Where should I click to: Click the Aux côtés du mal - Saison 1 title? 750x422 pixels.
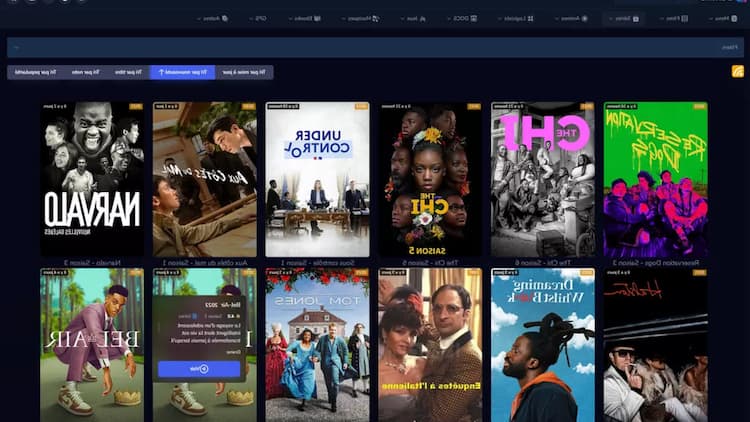[x=205, y=263]
